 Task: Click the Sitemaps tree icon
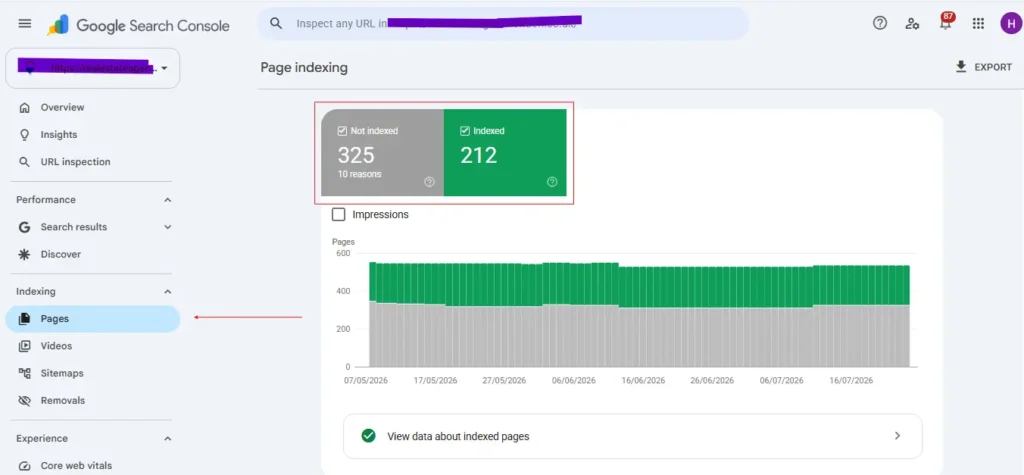coord(25,374)
